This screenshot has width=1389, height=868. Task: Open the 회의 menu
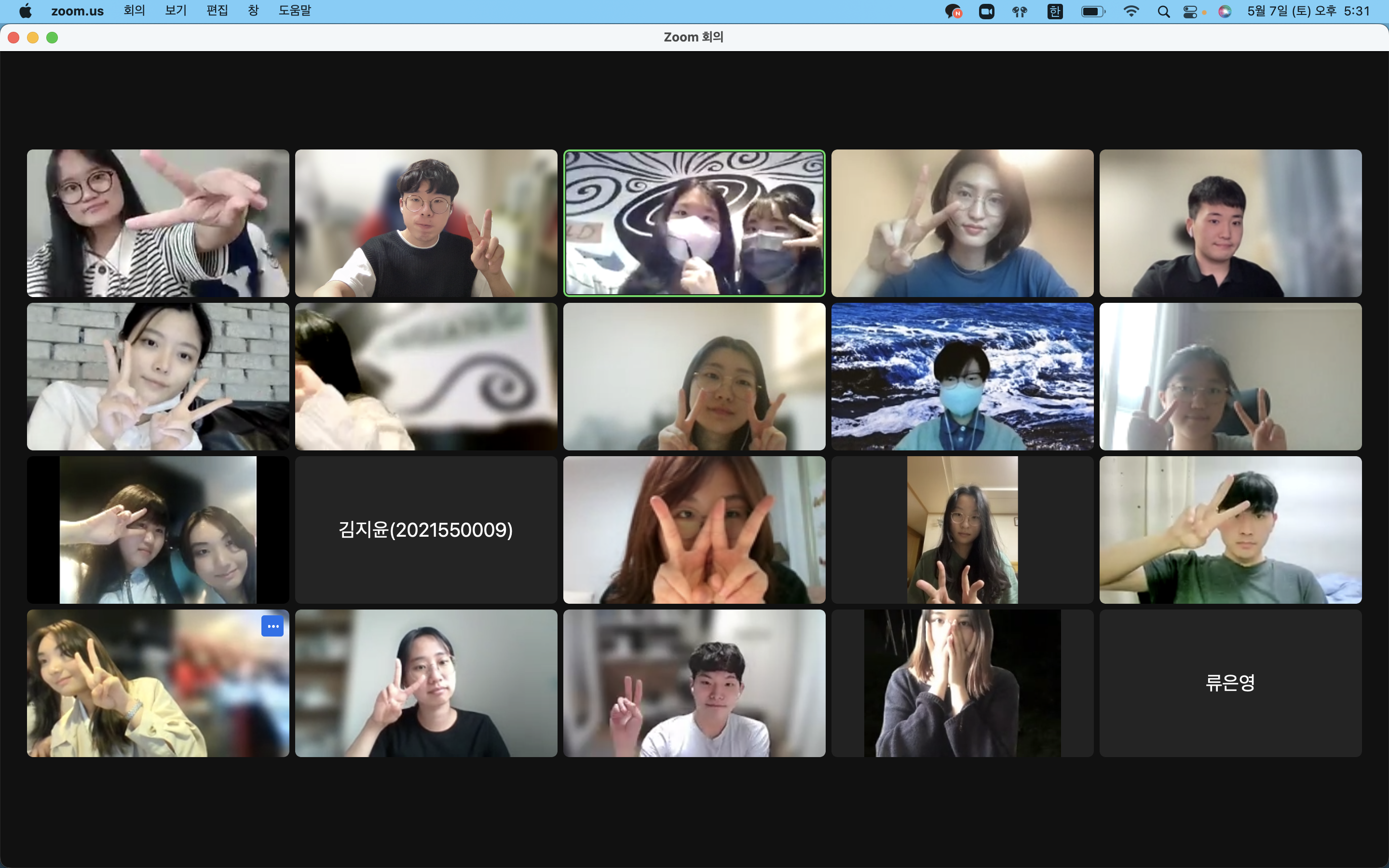click(134, 11)
